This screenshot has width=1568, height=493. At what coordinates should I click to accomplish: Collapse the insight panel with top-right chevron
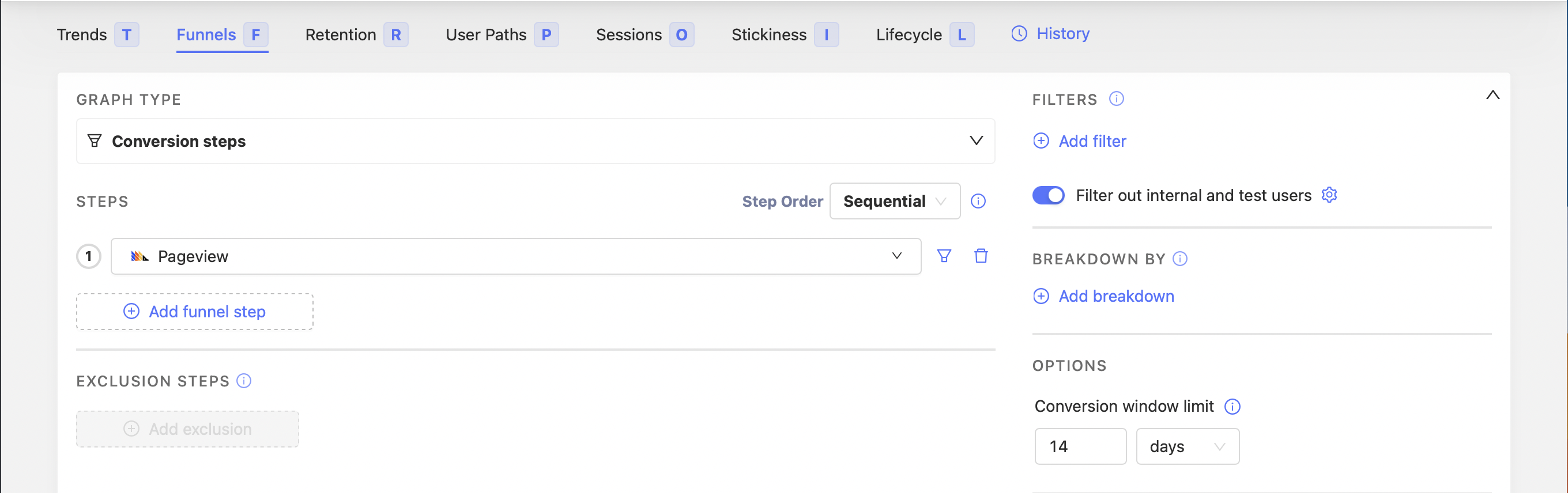1492,95
